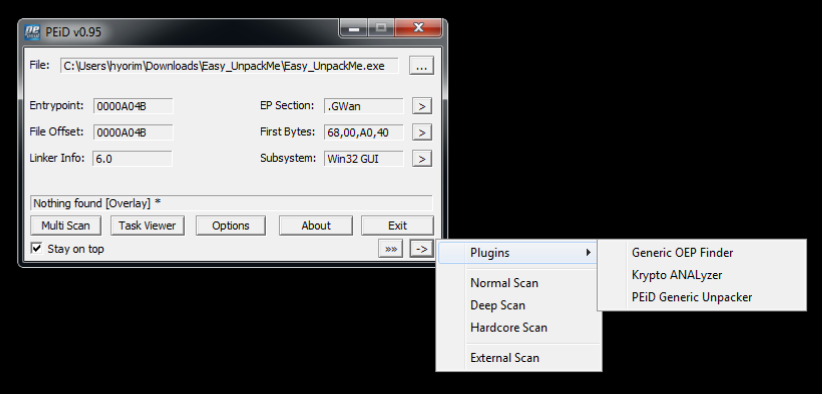Click the >> expand extra info button

pyautogui.click(x=391, y=249)
